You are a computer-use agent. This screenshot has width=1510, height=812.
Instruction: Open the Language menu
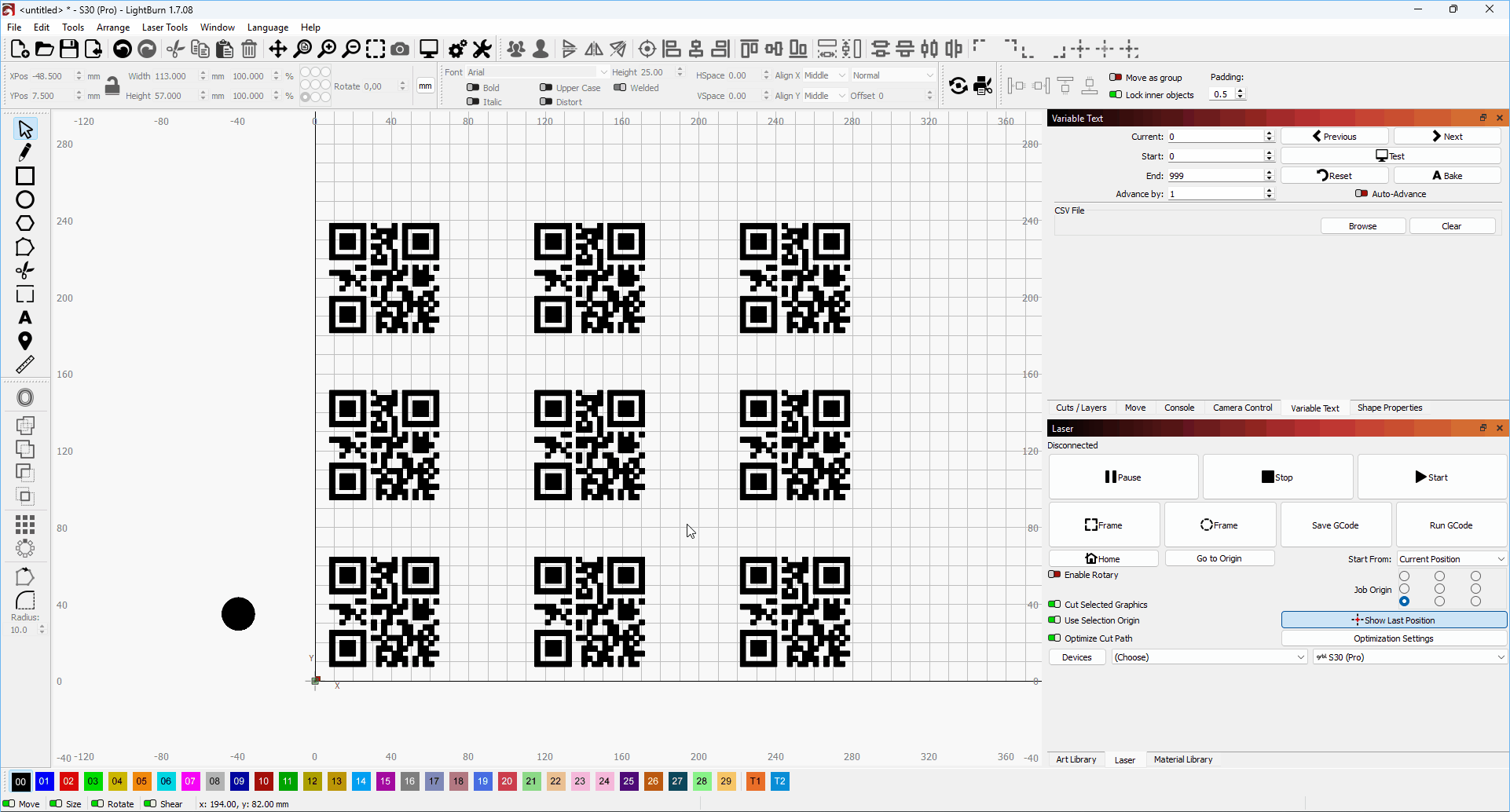click(268, 27)
